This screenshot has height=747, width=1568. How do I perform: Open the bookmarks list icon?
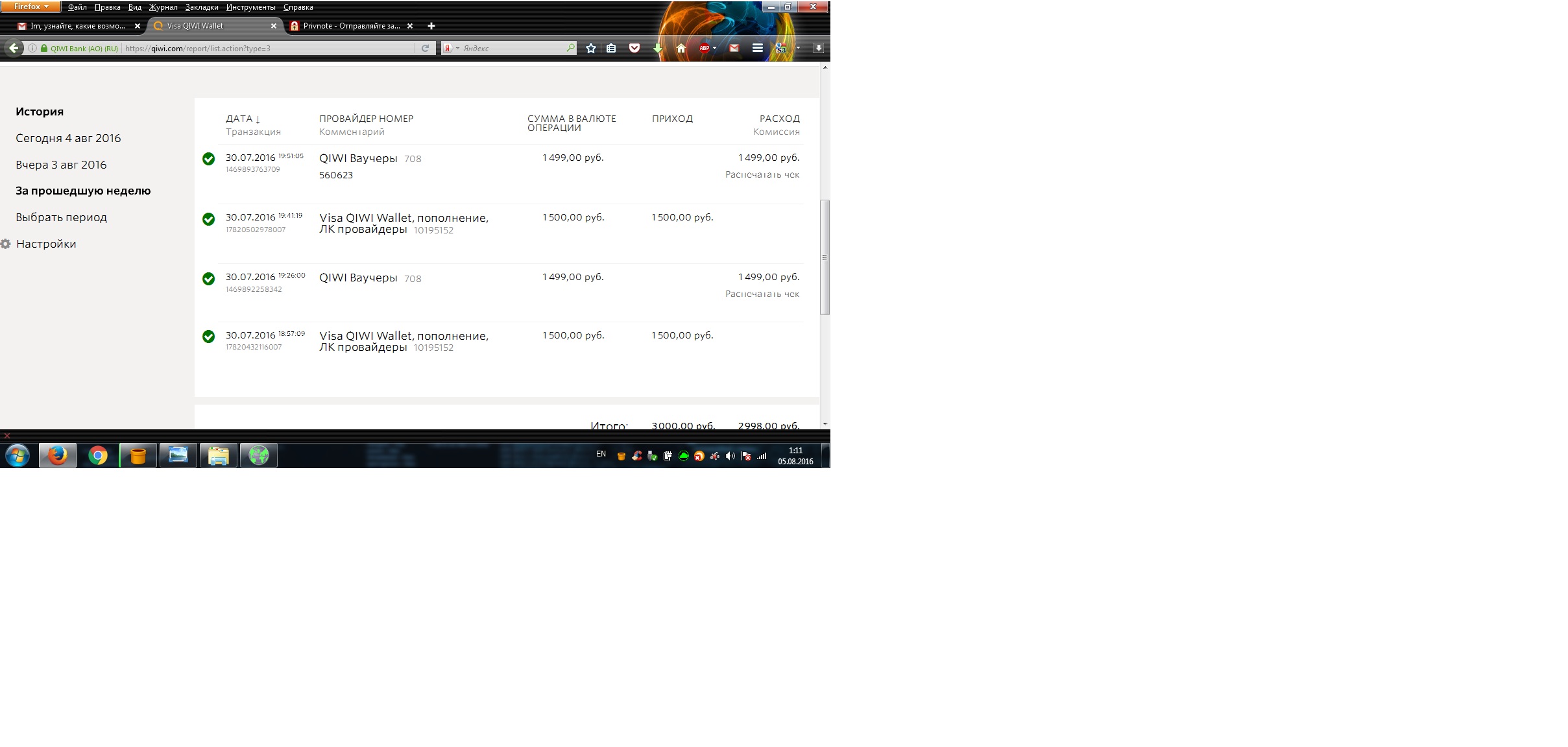pos(611,48)
